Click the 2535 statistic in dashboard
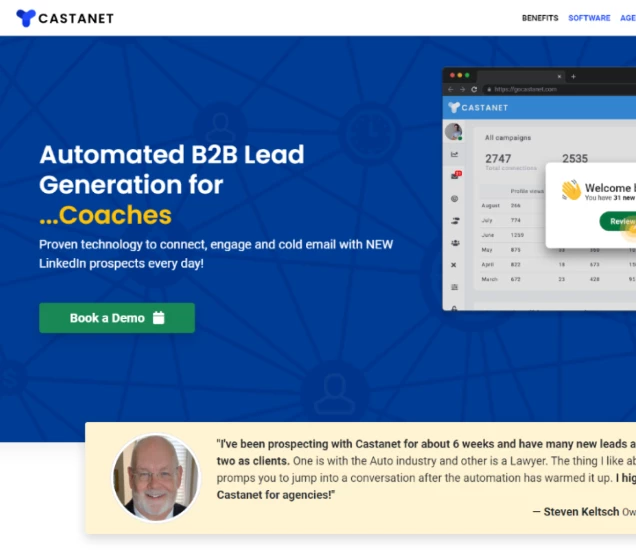The width and height of the screenshot is (636, 550). tap(575, 159)
